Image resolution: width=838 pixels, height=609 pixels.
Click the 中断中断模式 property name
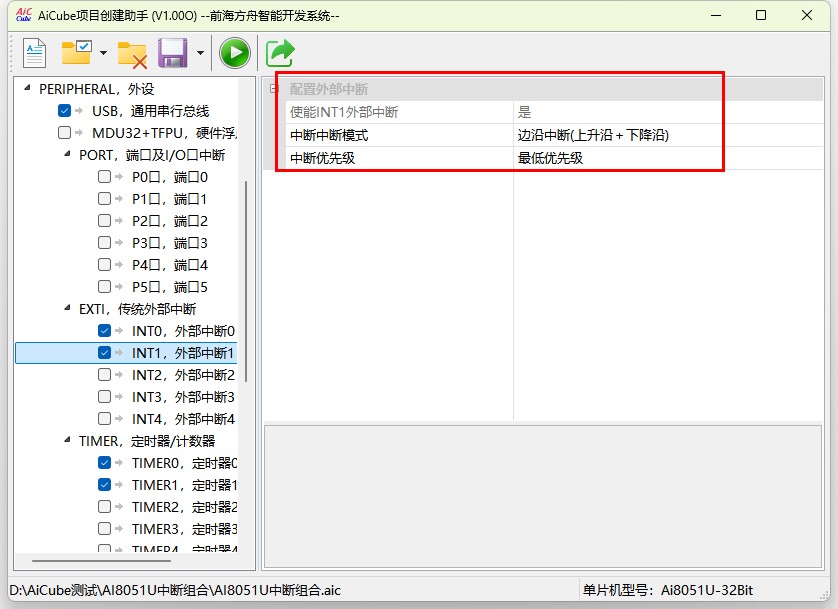(329, 135)
